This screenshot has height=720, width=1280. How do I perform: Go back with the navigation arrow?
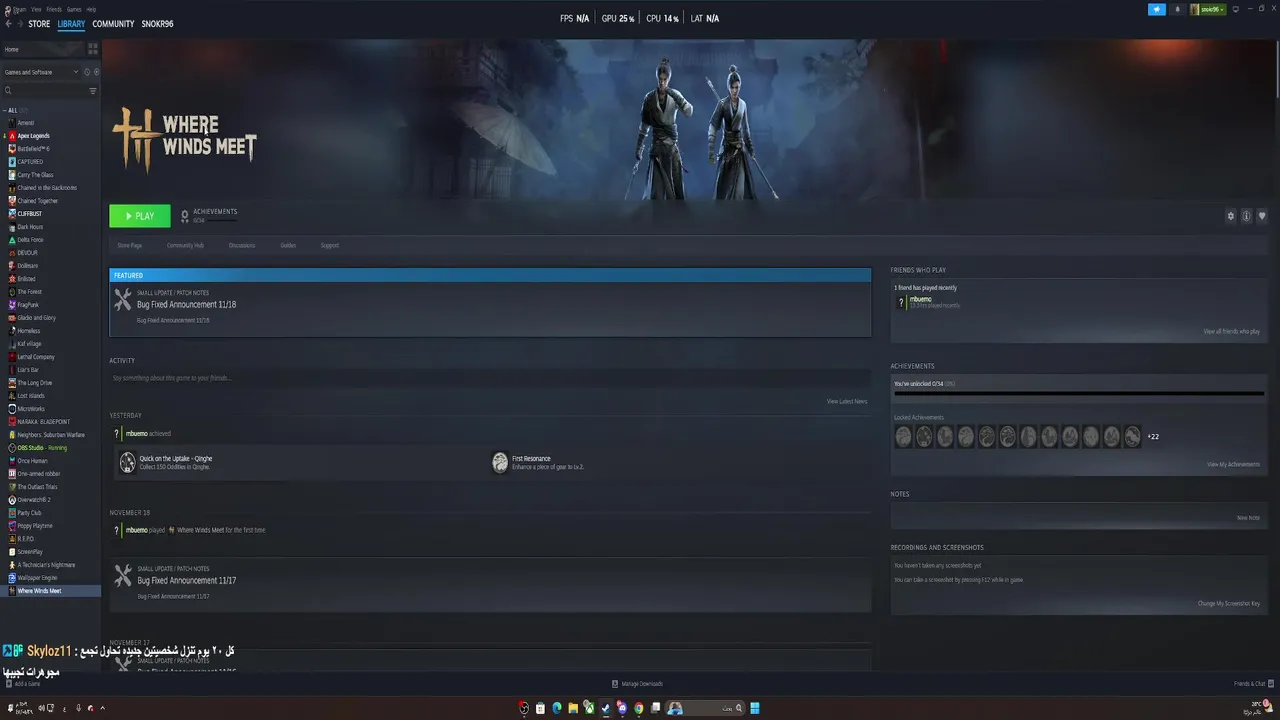(8, 24)
